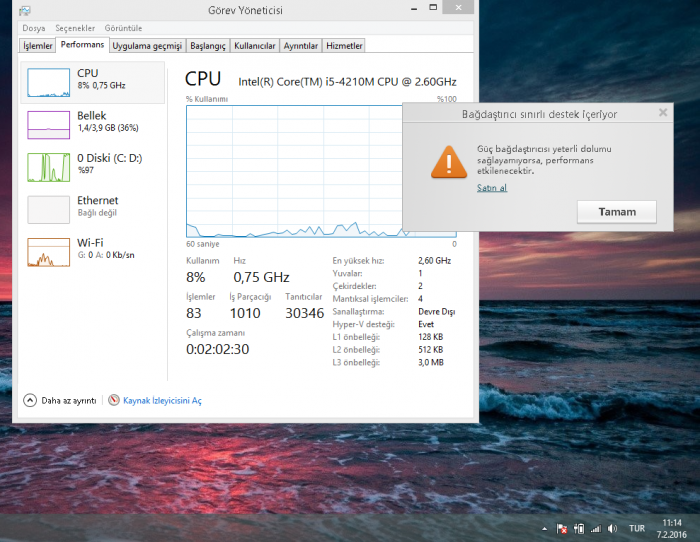The height and width of the screenshot is (542, 700).
Task: Collapse view with Daha az ayrıntı
Action: point(60,400)
